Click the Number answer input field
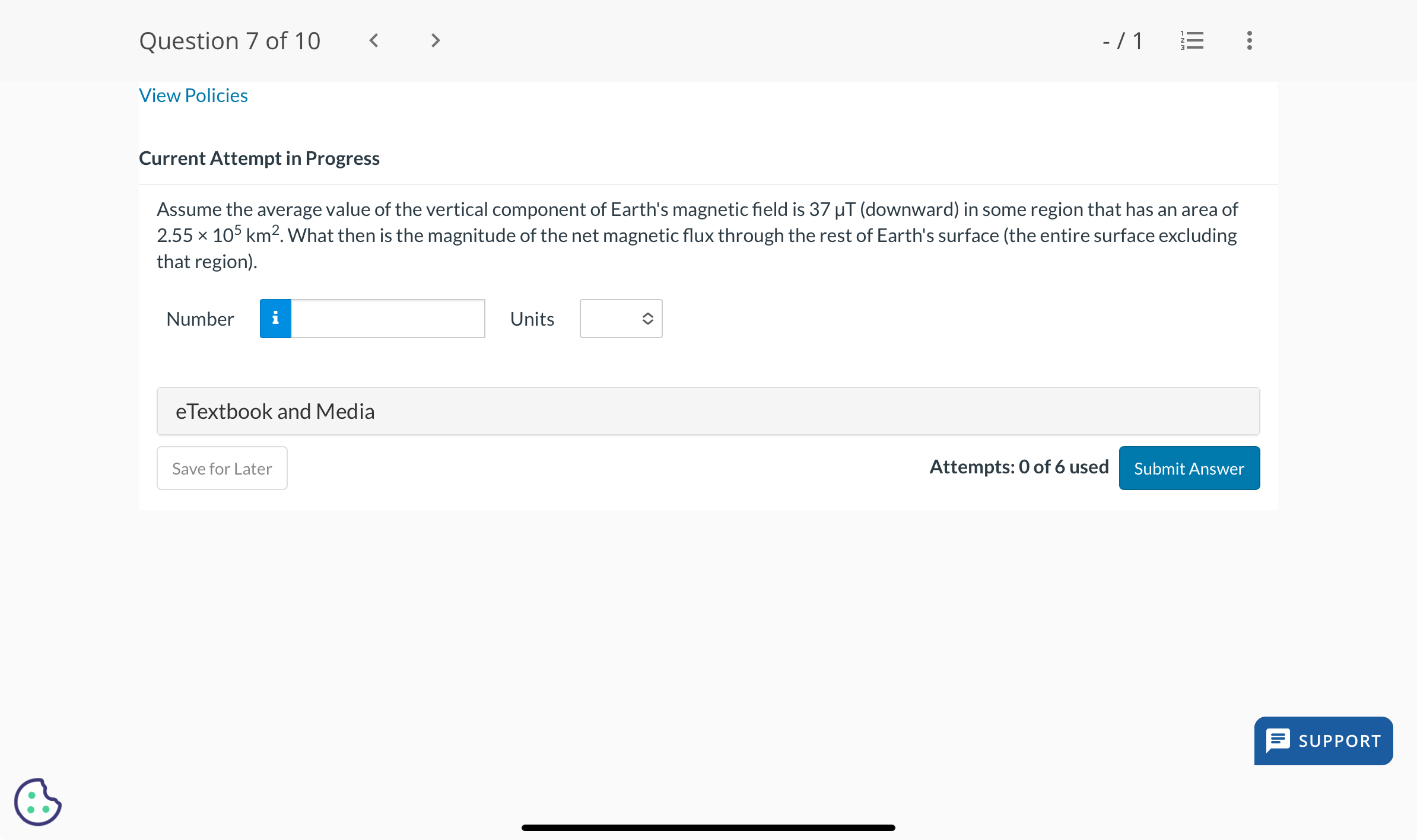Image resolution: width=1417 pixels, height=840 pixels. [x=388, y=319]
